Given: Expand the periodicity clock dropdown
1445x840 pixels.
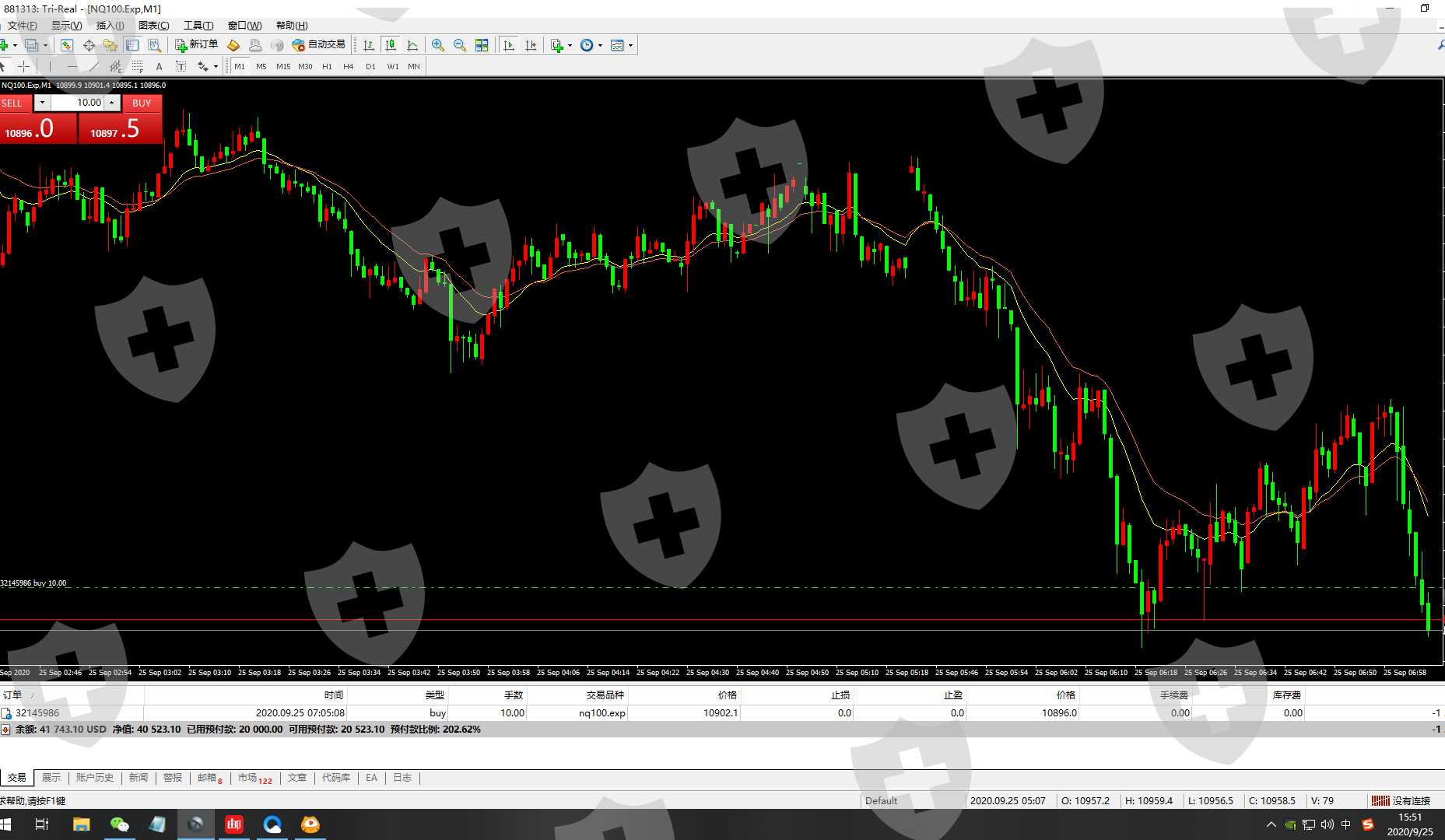Looking at the screenshot, I should (x=600, y=45).
